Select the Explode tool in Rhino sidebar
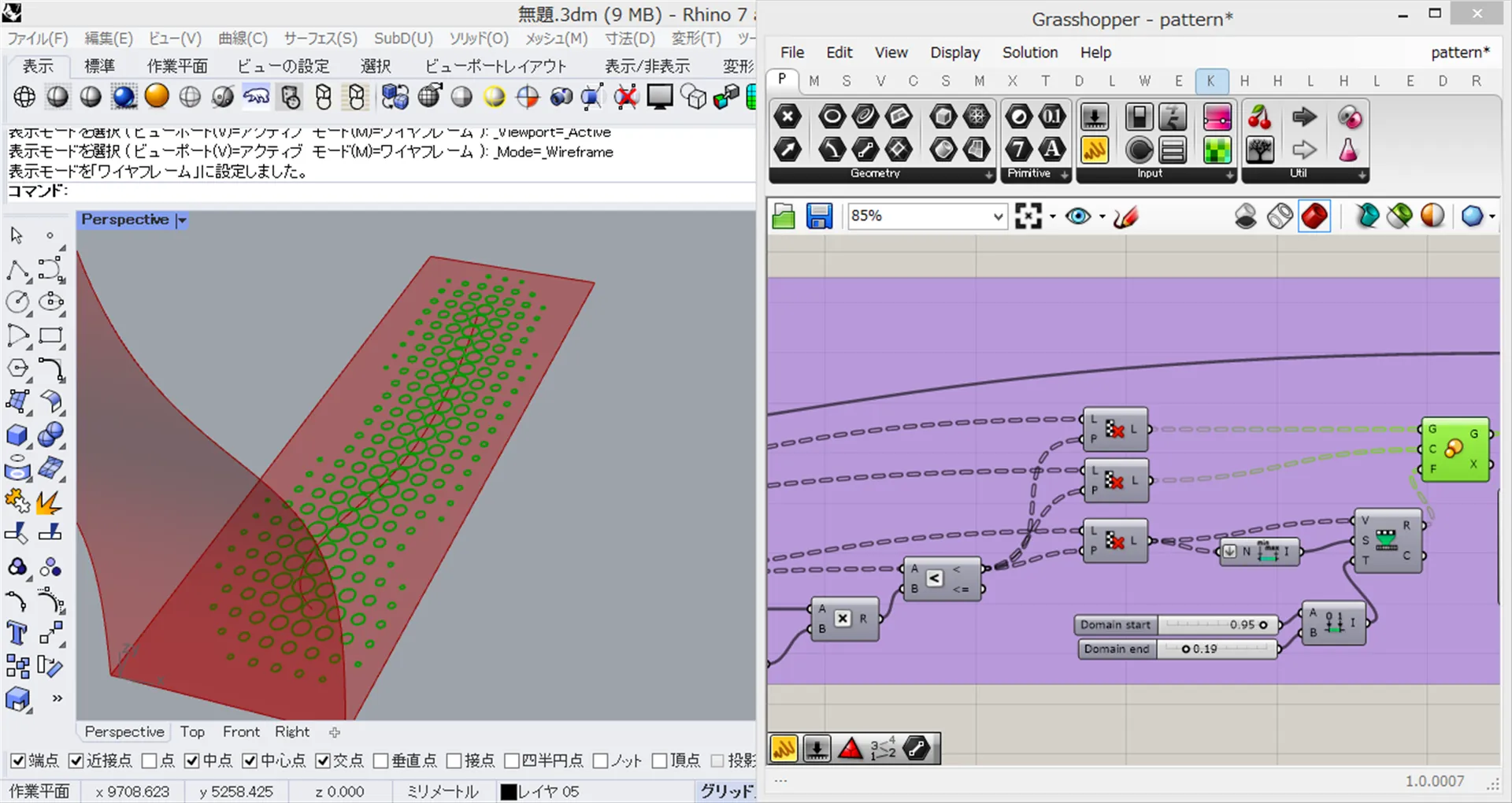Image resolution: width=1512 pixels, height=803 pixels. point(50,501)
